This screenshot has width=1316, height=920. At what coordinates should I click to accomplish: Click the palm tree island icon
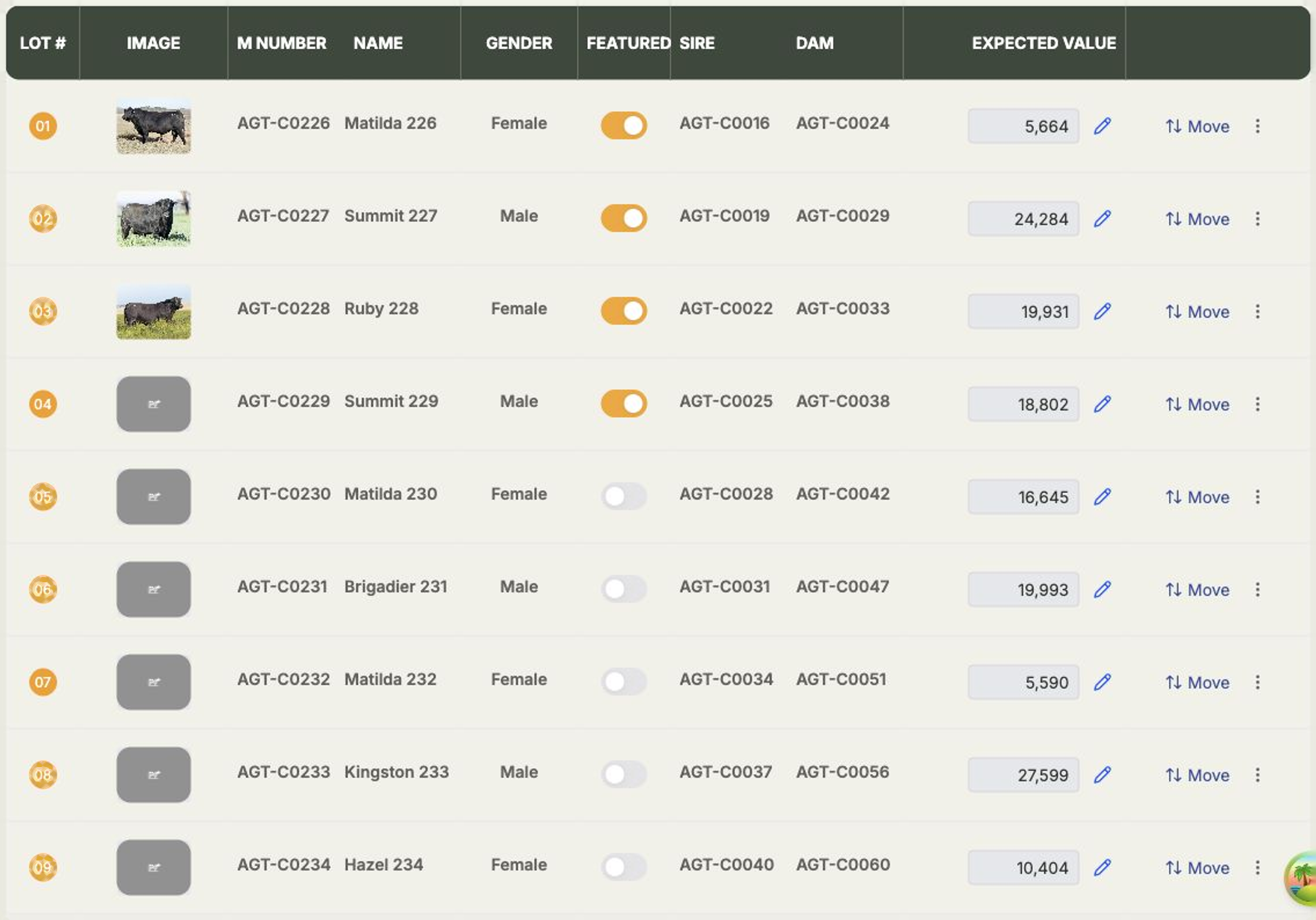[1301, 879]
